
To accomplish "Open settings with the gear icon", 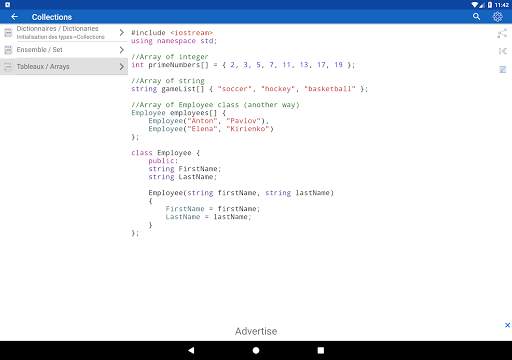I will pos(498,17).
